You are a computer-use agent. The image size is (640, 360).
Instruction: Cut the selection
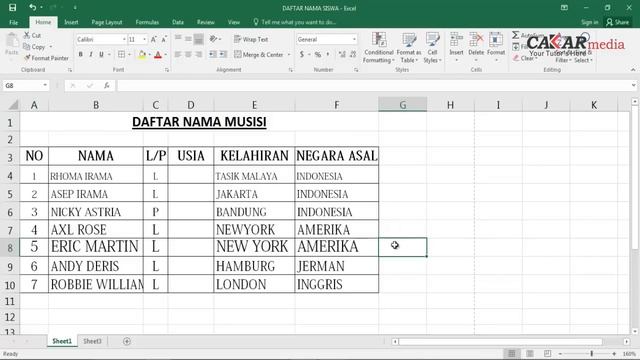[32, 36]
